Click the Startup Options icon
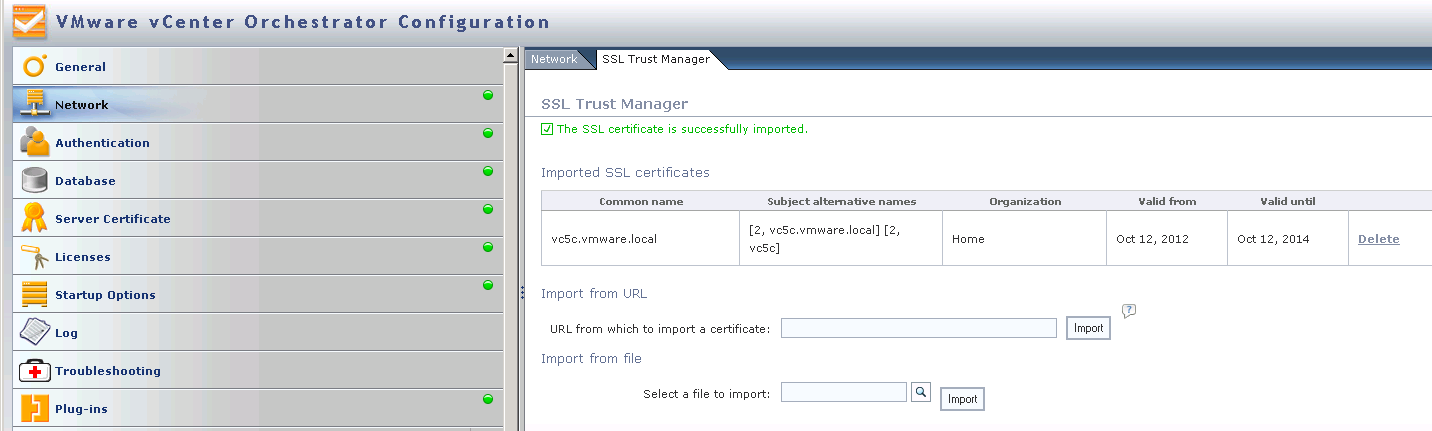 click(35, 295)
